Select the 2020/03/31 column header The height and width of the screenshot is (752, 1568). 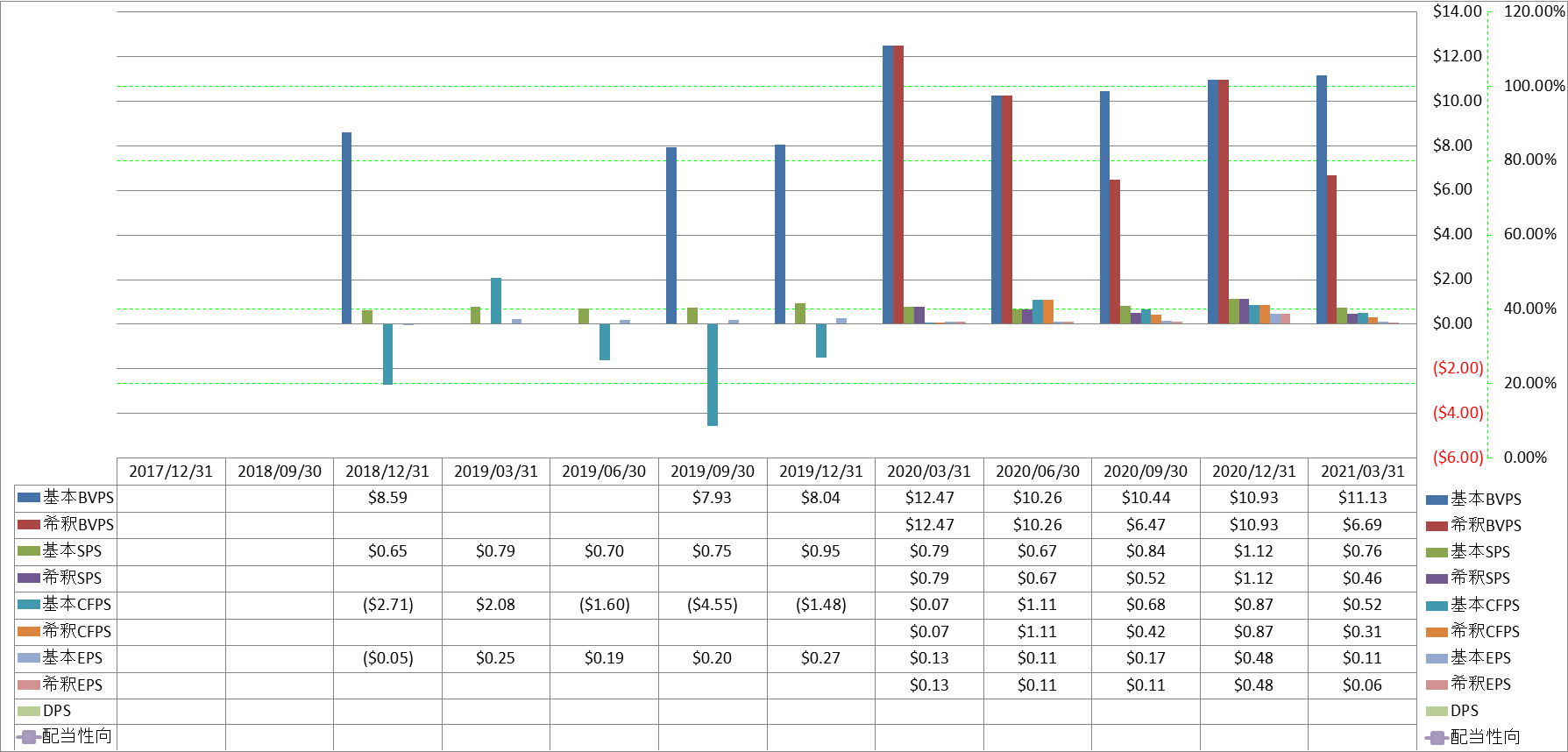[929, 471]
